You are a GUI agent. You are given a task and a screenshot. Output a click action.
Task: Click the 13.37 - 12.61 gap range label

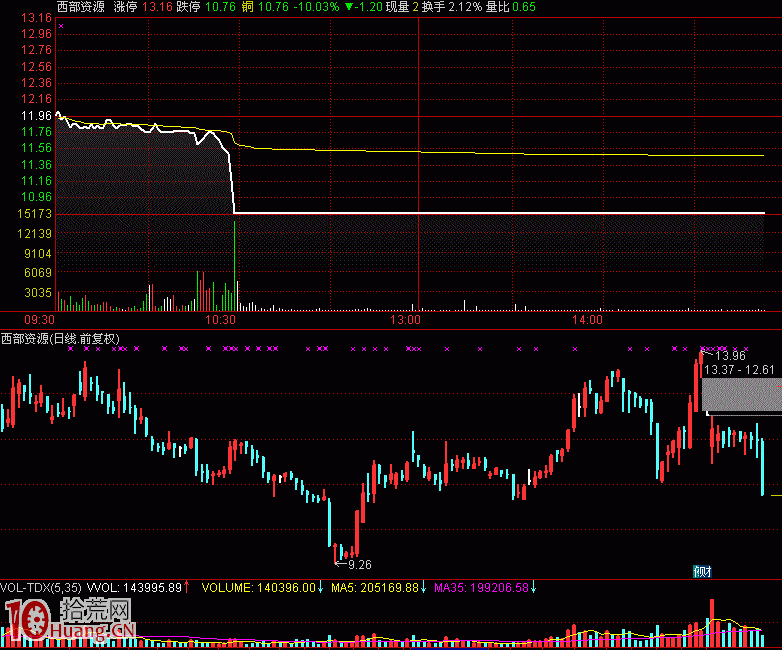(x=739, y=370)
